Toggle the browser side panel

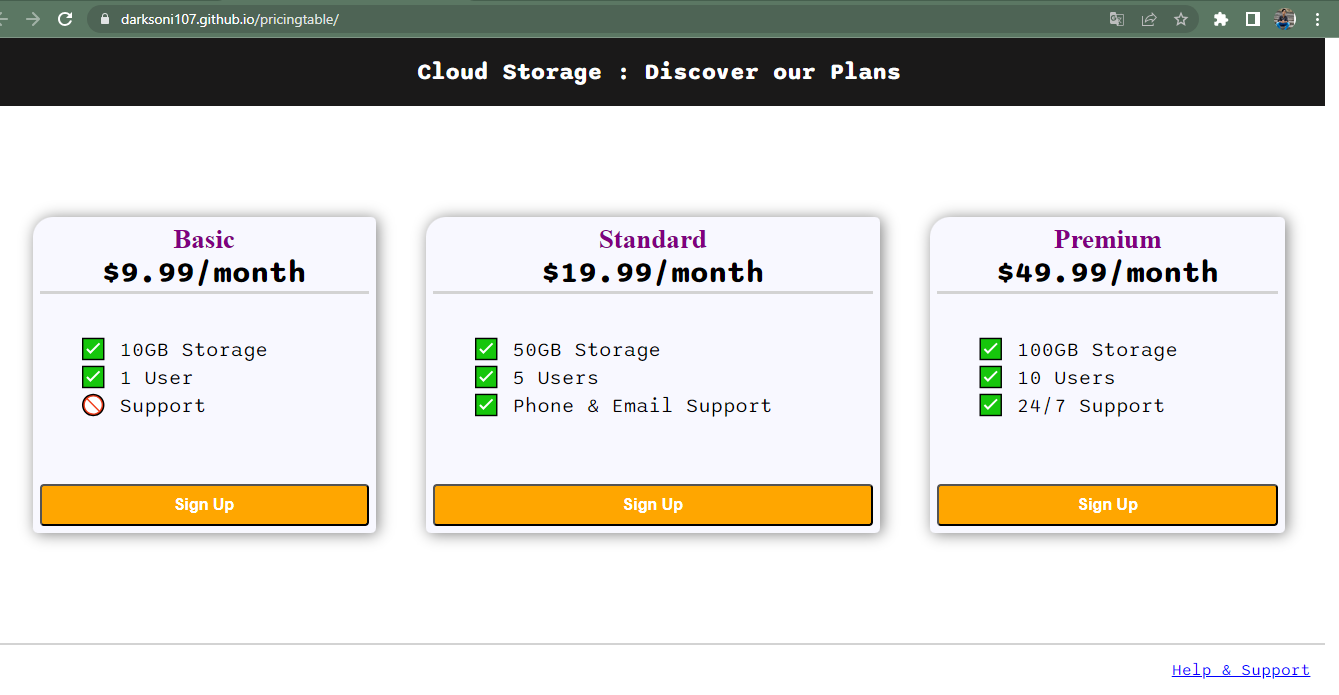click(1252, 19)
